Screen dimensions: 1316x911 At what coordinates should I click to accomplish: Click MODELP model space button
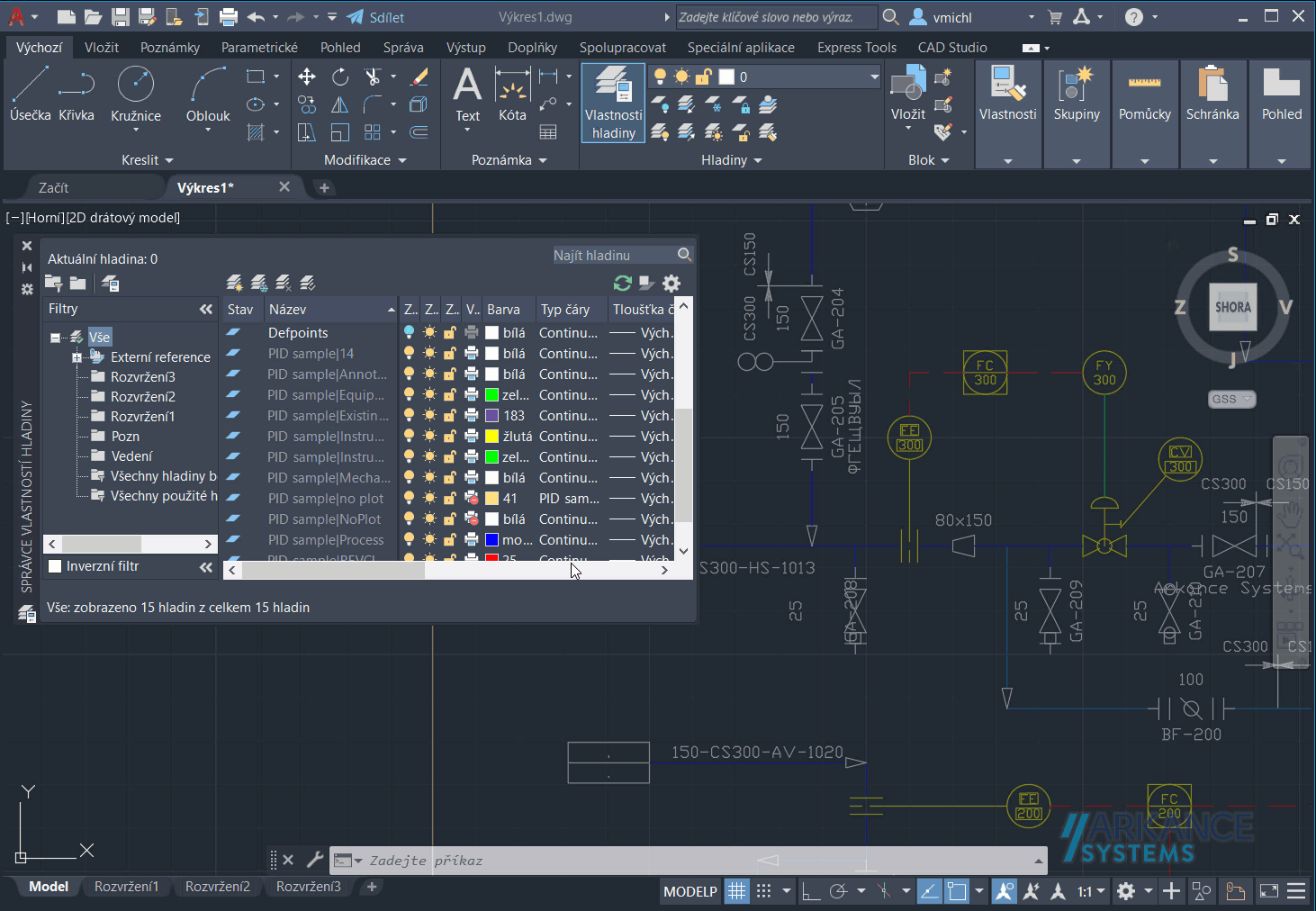pos(690,891)
